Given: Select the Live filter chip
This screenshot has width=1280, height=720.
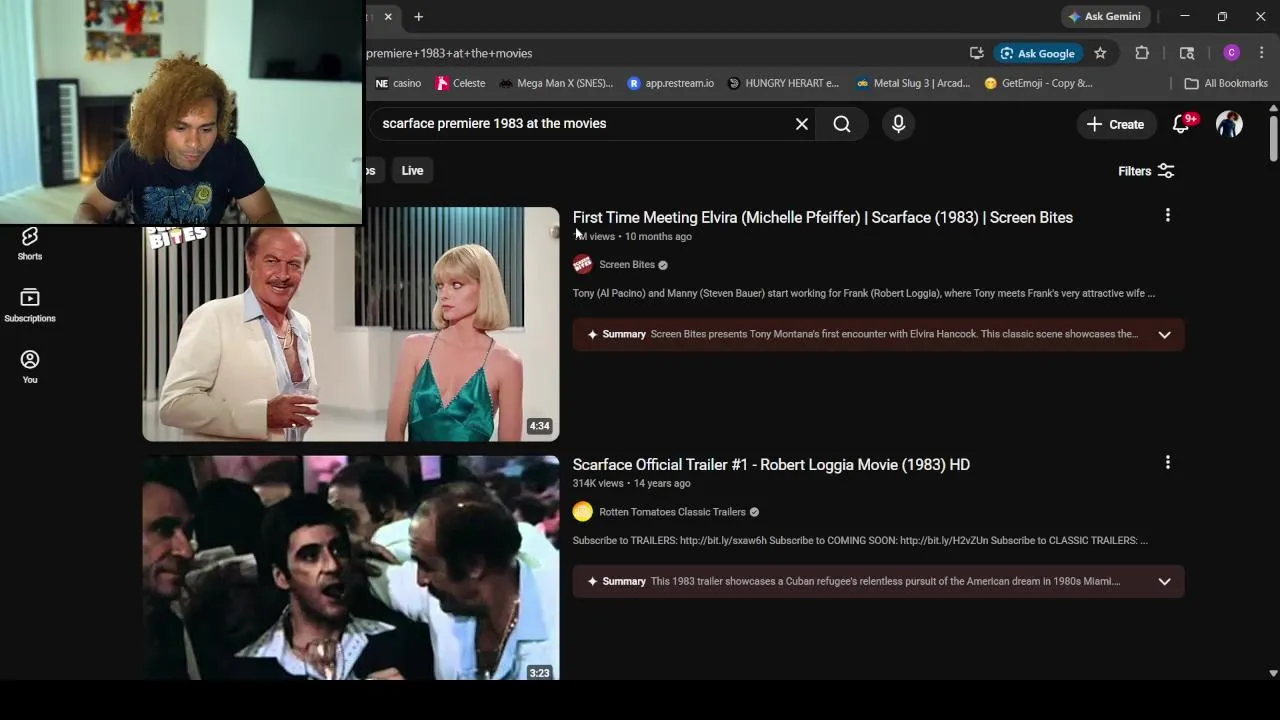Looking at the screenshot, I should tap(412, 171).
